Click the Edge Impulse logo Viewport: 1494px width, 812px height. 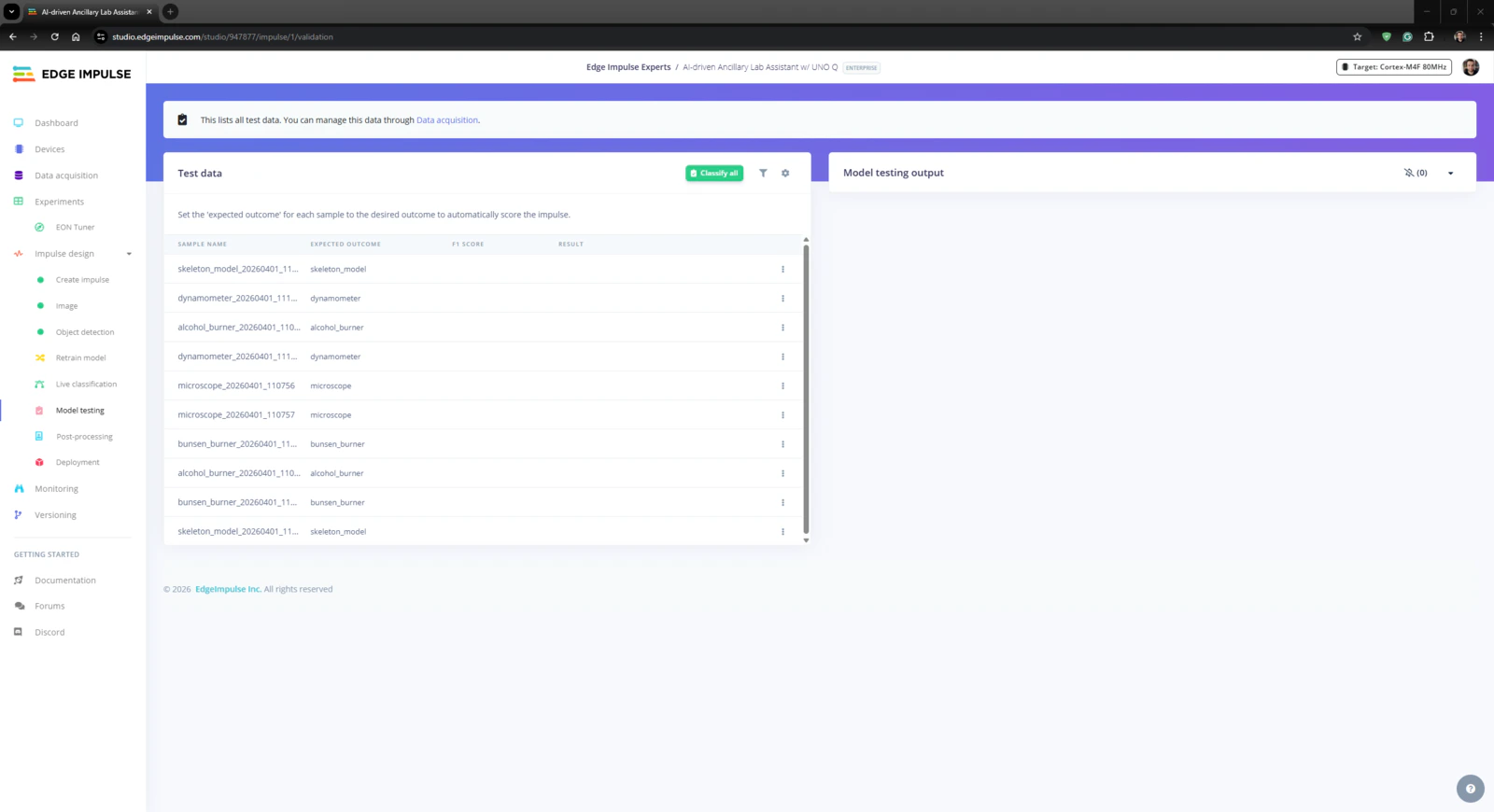(x=72, y=74)
